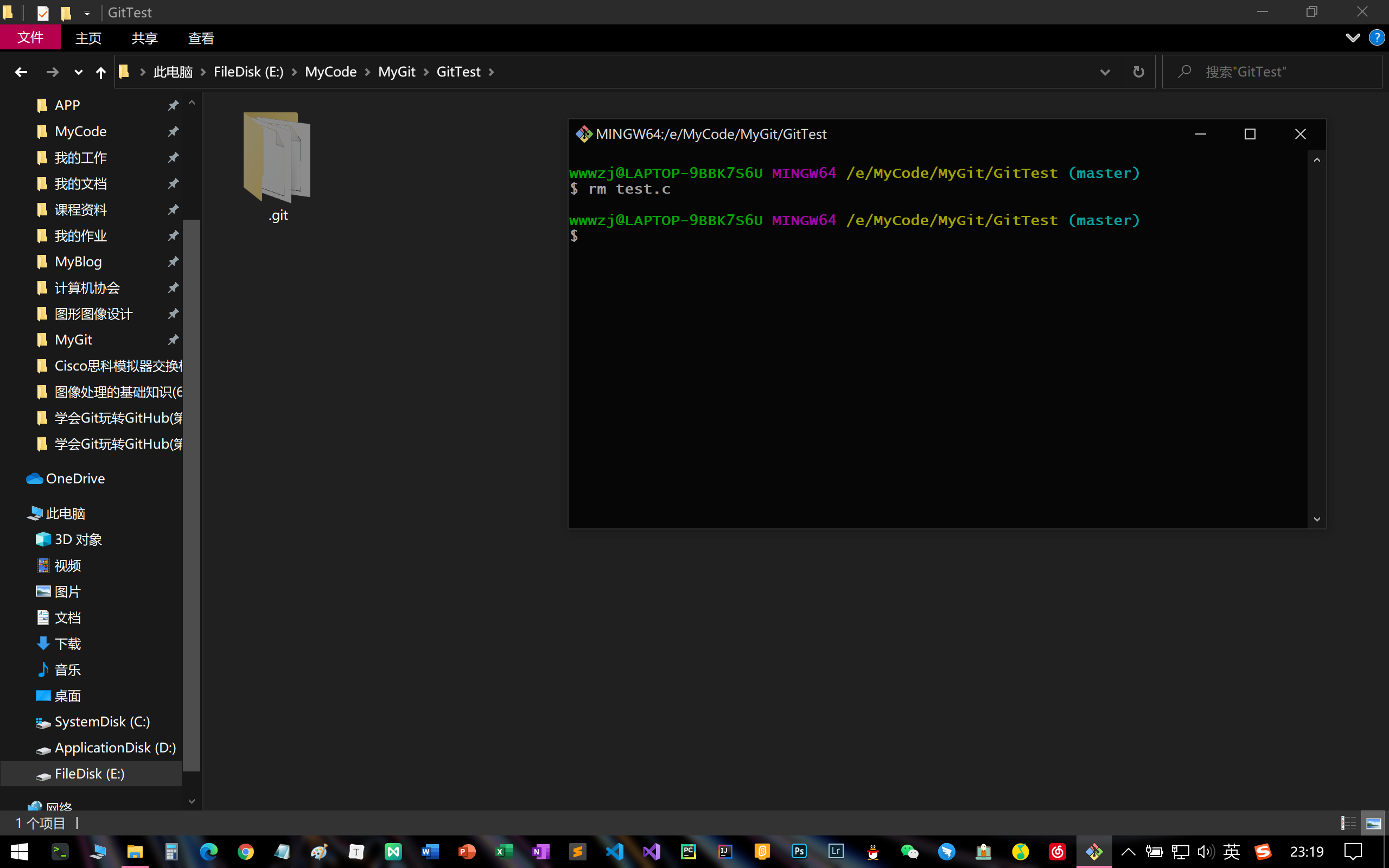
Task: Open address bar history dropdown
Action: [1105, 72]
